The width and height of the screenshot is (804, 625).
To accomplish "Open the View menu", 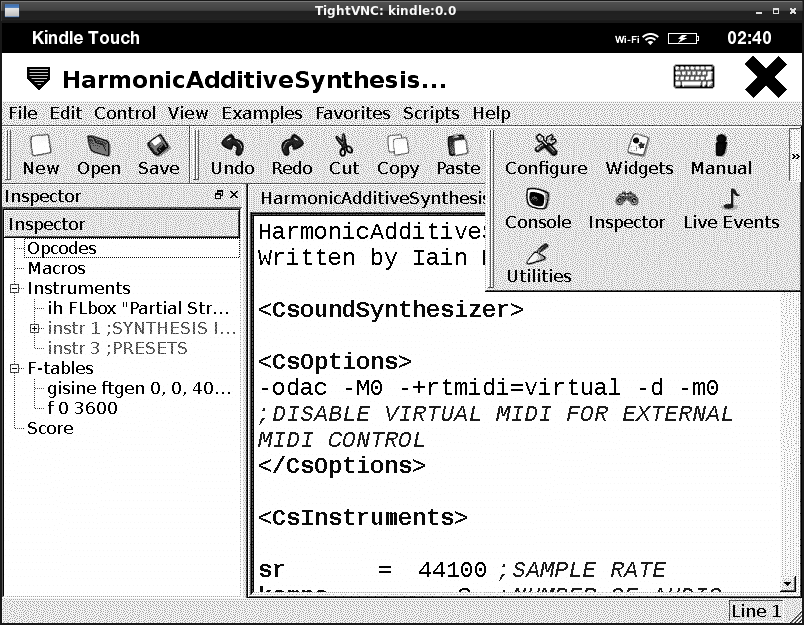I will [x=188, y=113].
